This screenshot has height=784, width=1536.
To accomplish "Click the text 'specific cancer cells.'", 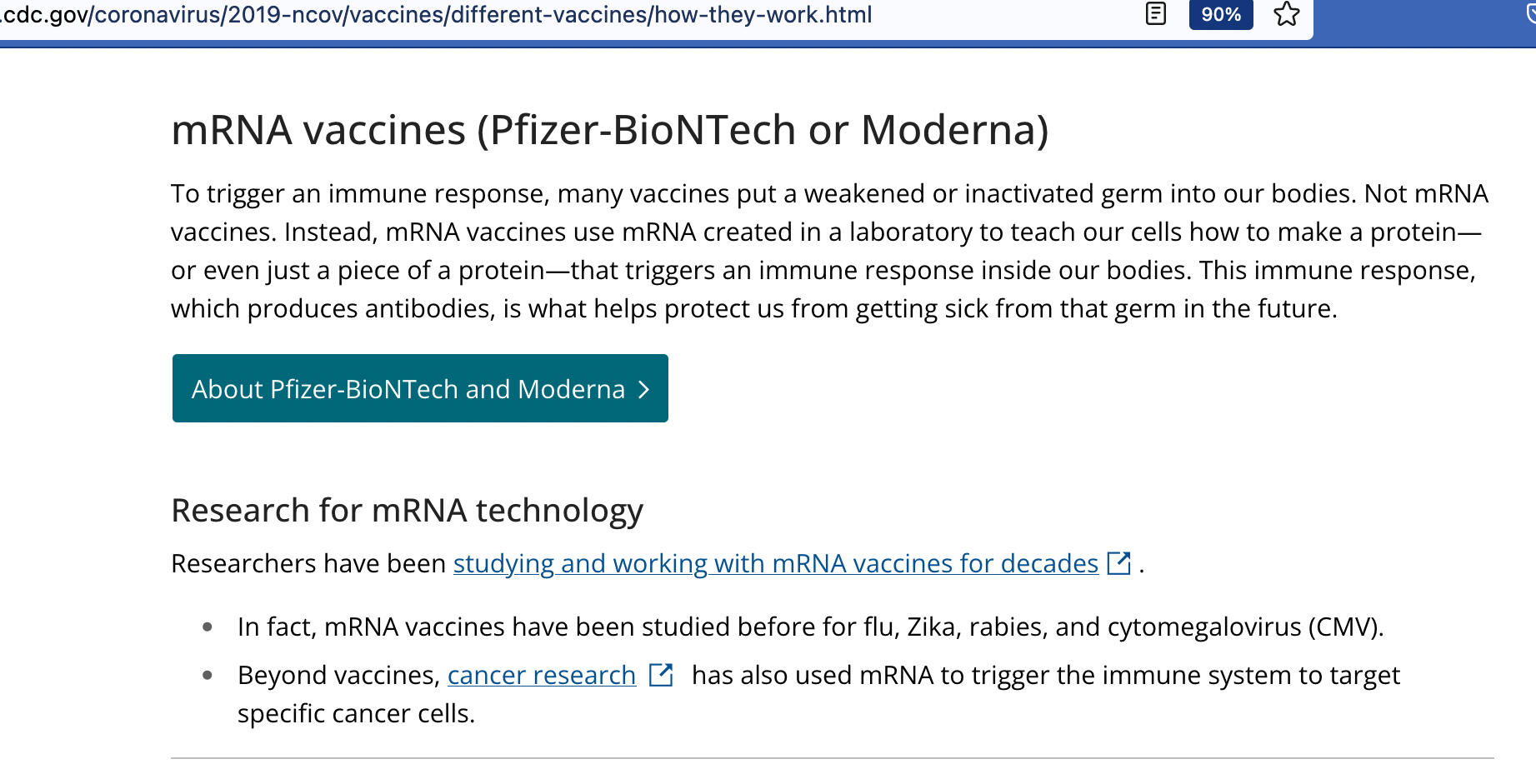I will click(x=356, y=714).
